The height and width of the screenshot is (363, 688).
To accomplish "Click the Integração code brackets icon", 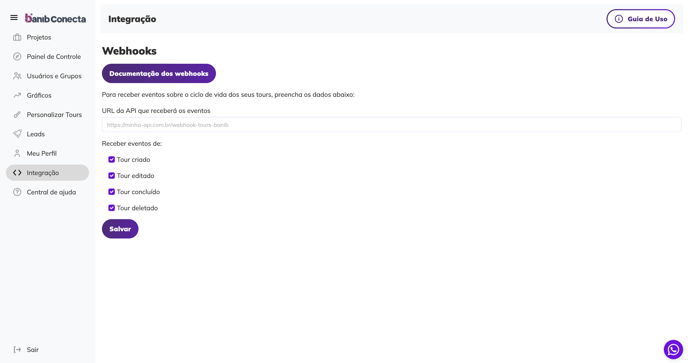I will click(x=17, y=173).
